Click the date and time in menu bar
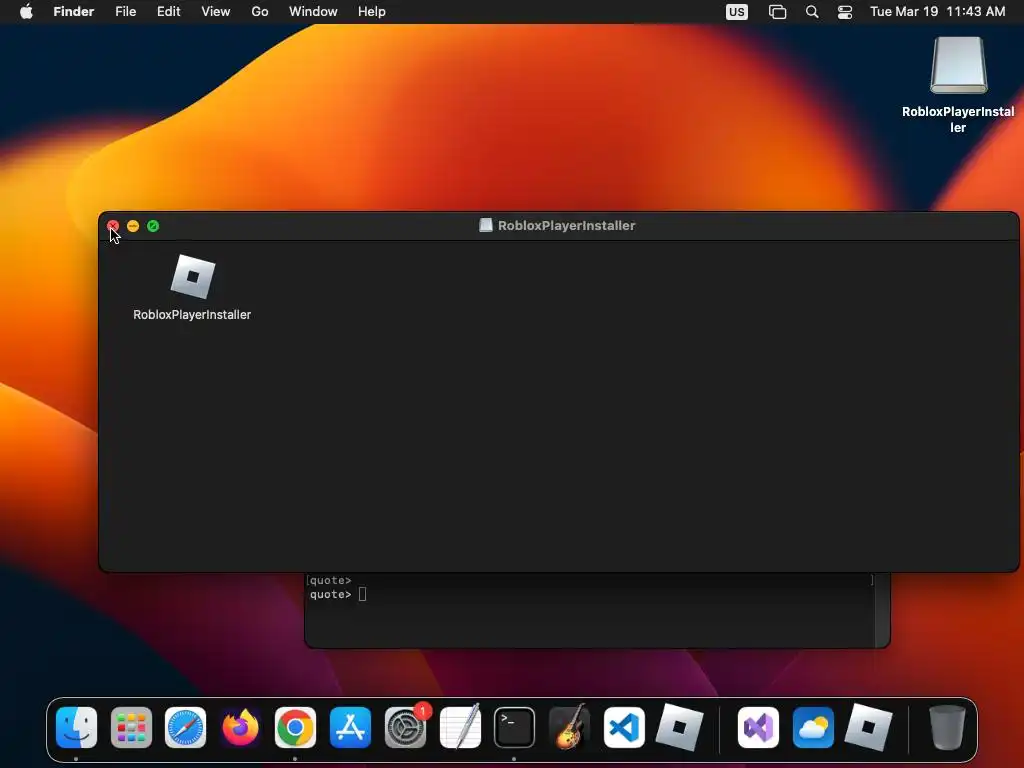Viewport: 1024px width, 768px height. click(937, 12)
